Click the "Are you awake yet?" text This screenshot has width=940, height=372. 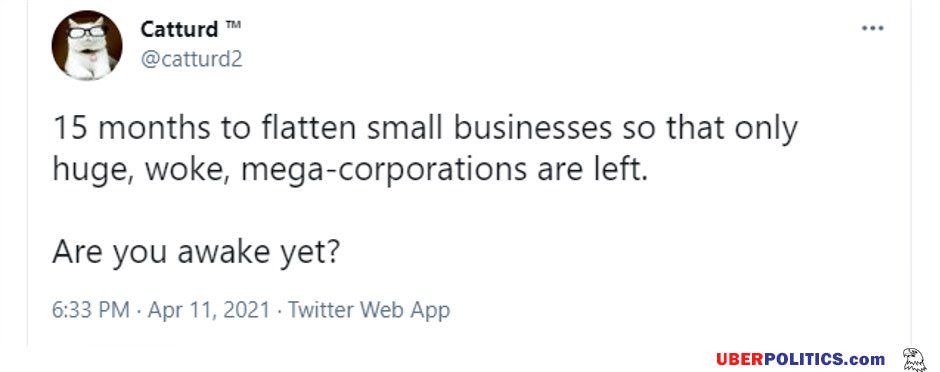(196, 253)
